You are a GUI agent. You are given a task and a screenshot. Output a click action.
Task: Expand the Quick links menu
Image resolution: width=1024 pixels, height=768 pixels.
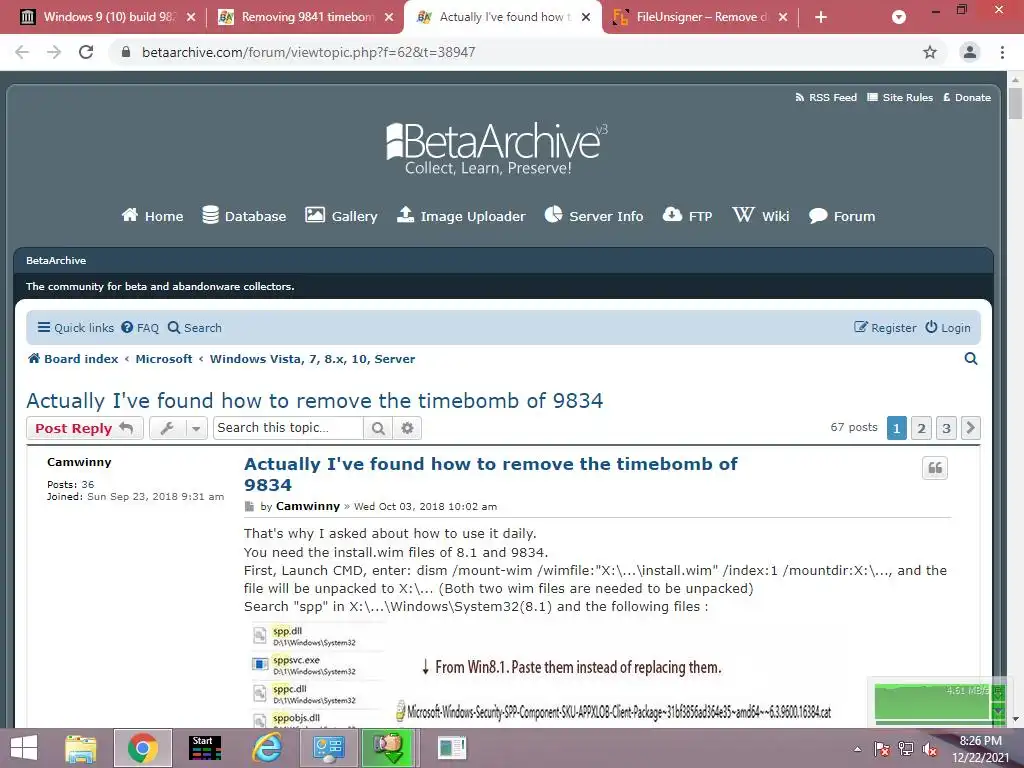coord(75,328)
